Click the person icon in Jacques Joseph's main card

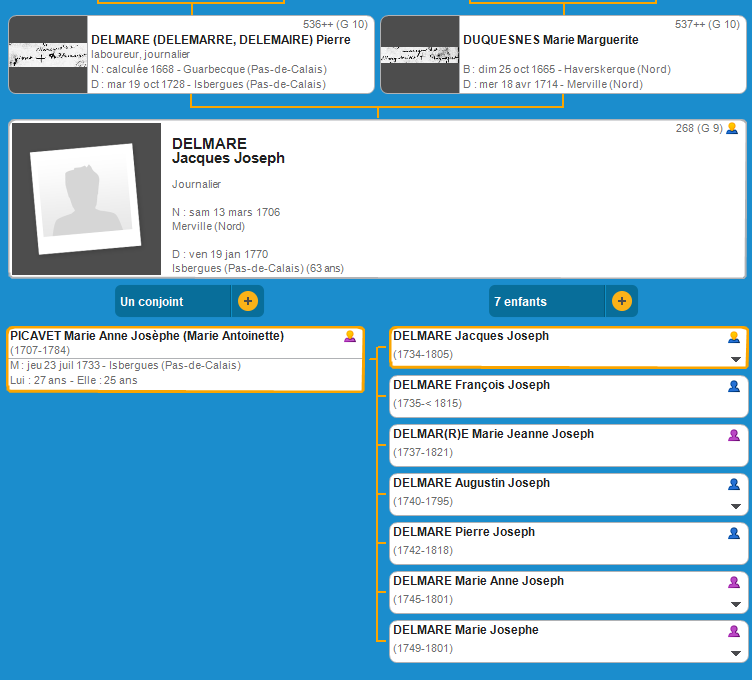(732, 129)
